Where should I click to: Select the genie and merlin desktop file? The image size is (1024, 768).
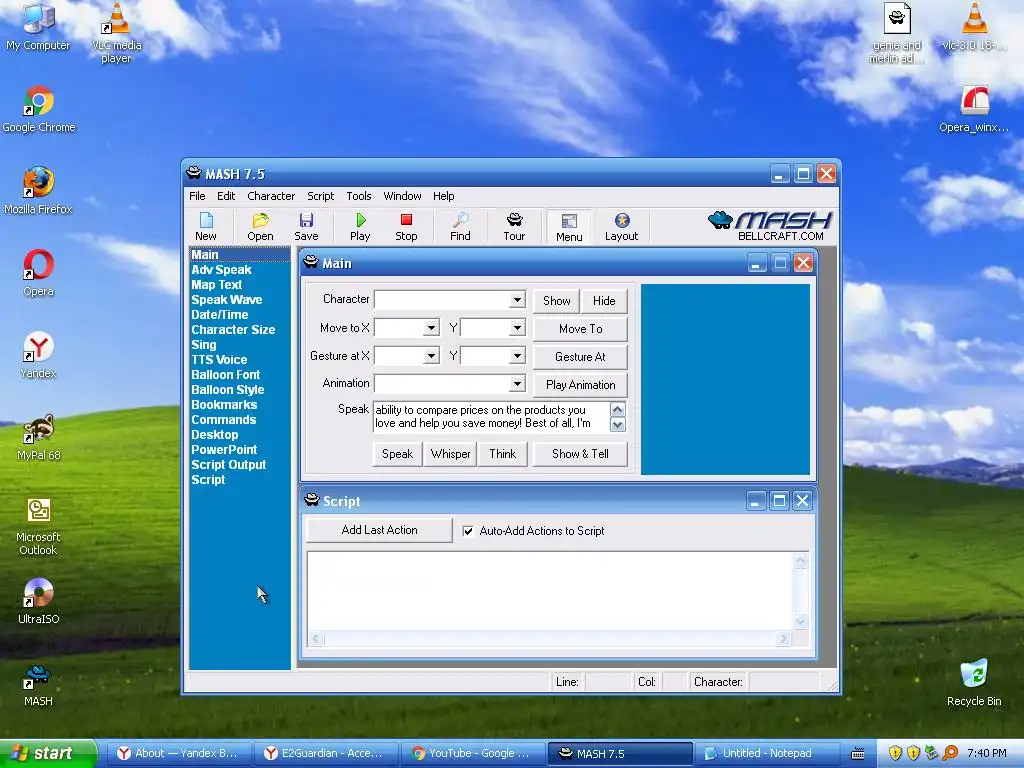click(x=897, y=33)
